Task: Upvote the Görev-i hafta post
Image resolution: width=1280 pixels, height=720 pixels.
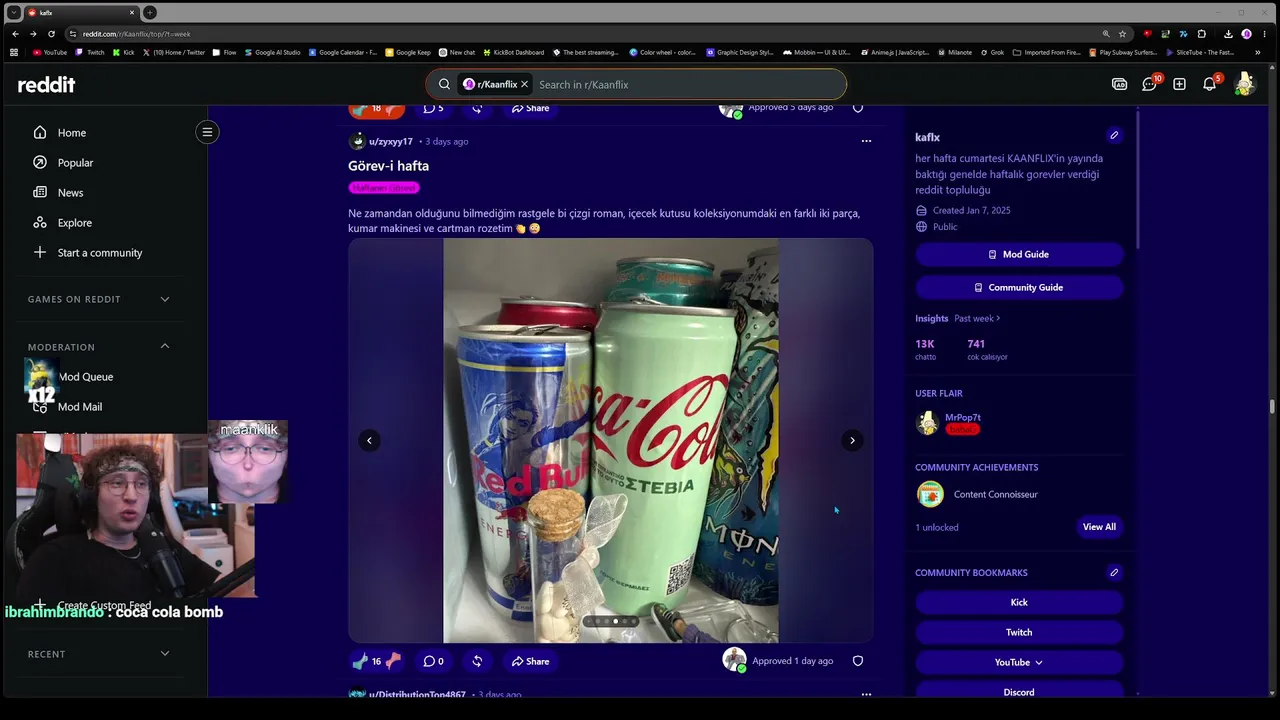Action: (x=361, y=661)
